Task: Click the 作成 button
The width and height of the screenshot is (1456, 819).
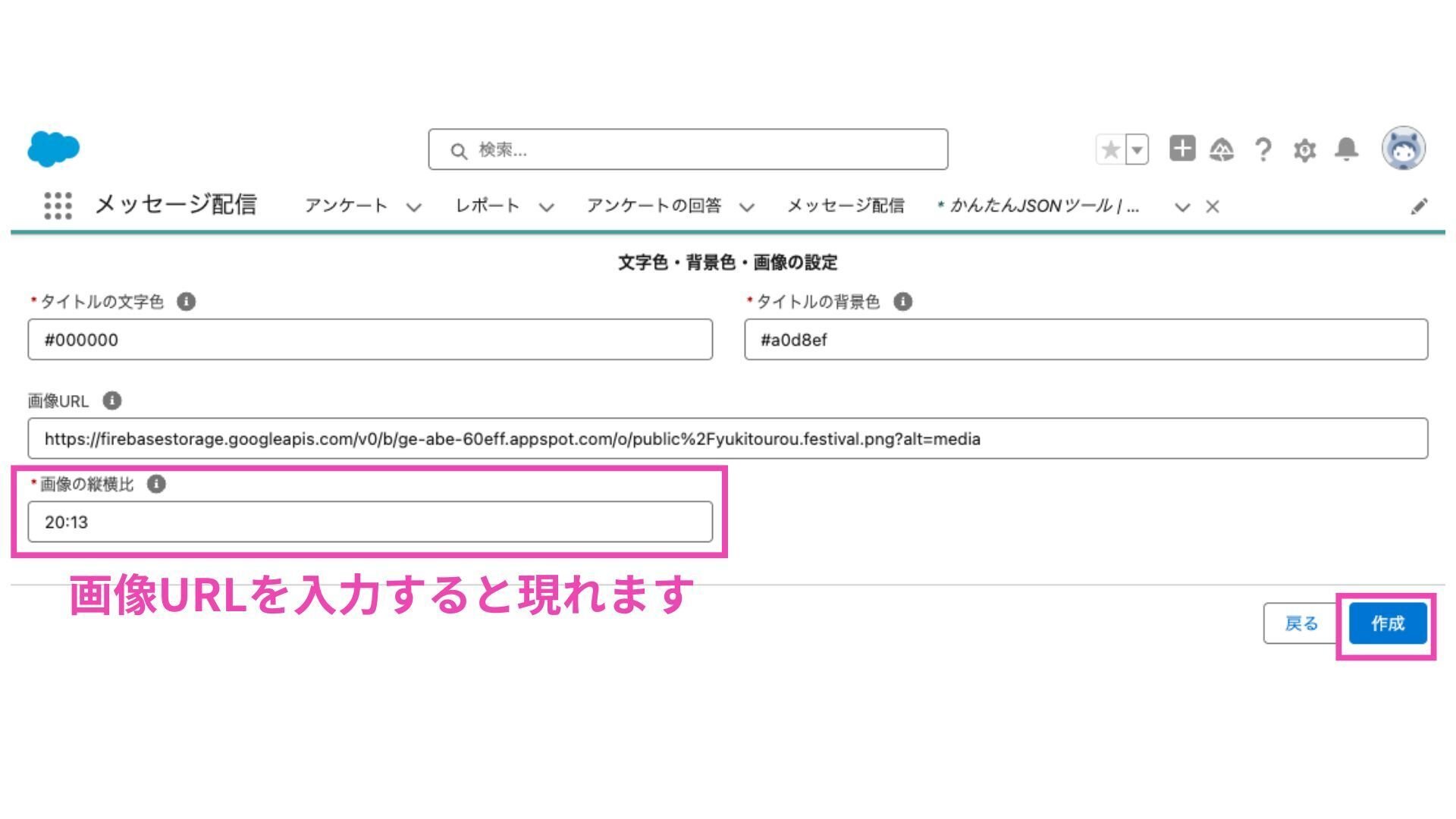Action: point(1389,623)
